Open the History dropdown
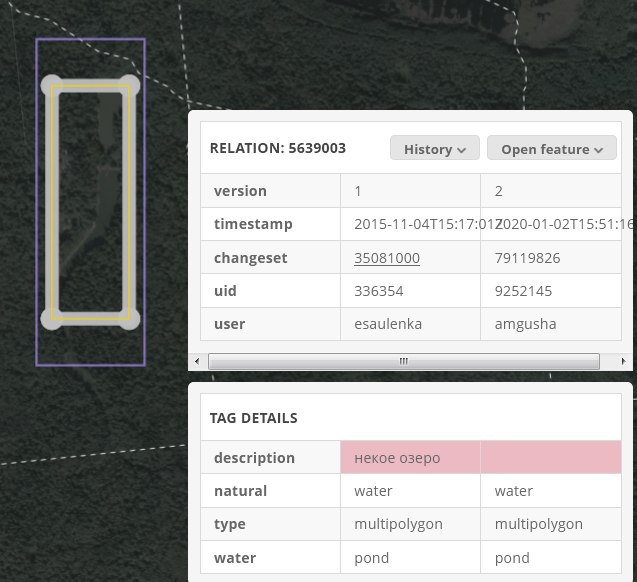This screenshot has height=582, width=637. tap(435, 148)
